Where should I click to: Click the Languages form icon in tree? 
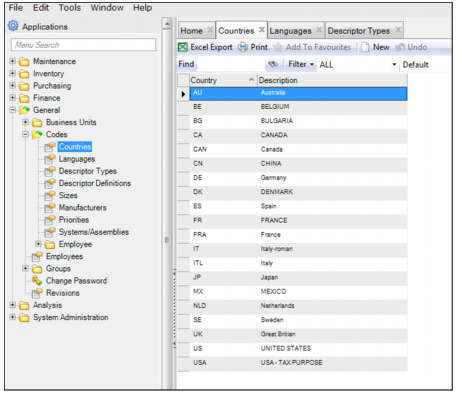click(x=50, y=159)
